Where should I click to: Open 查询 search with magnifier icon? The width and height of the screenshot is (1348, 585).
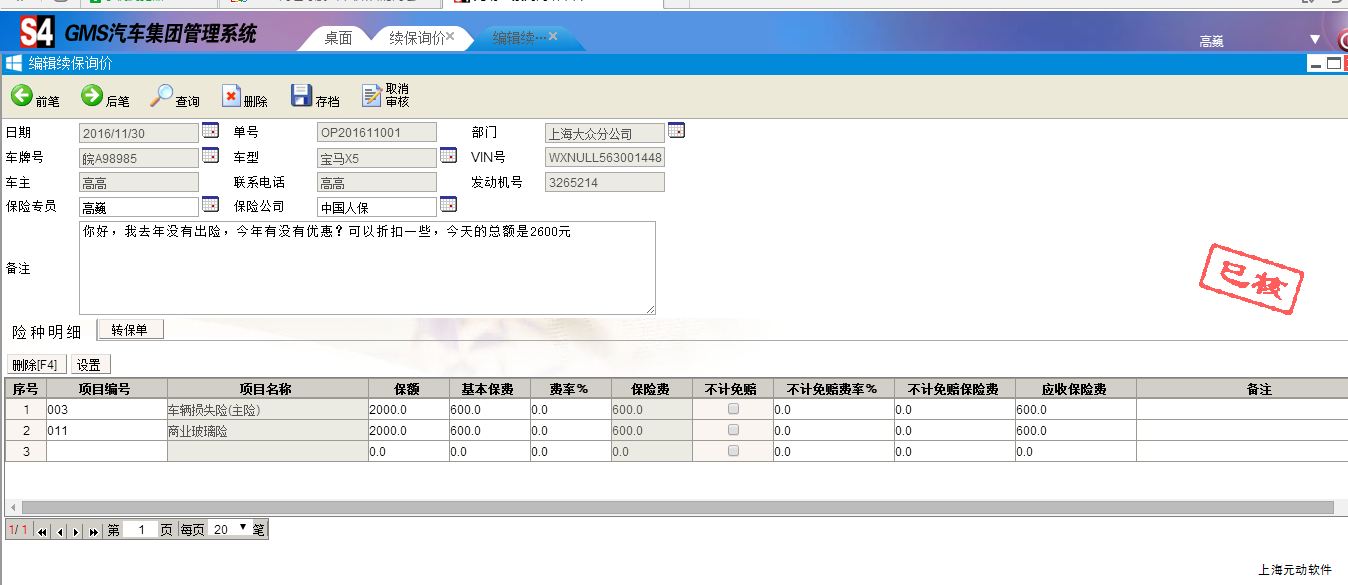(162, 96)
